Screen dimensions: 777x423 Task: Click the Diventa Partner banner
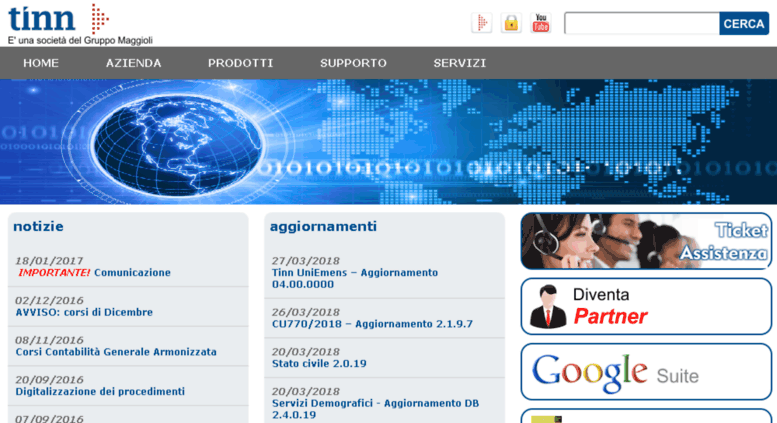click(646, 307)
